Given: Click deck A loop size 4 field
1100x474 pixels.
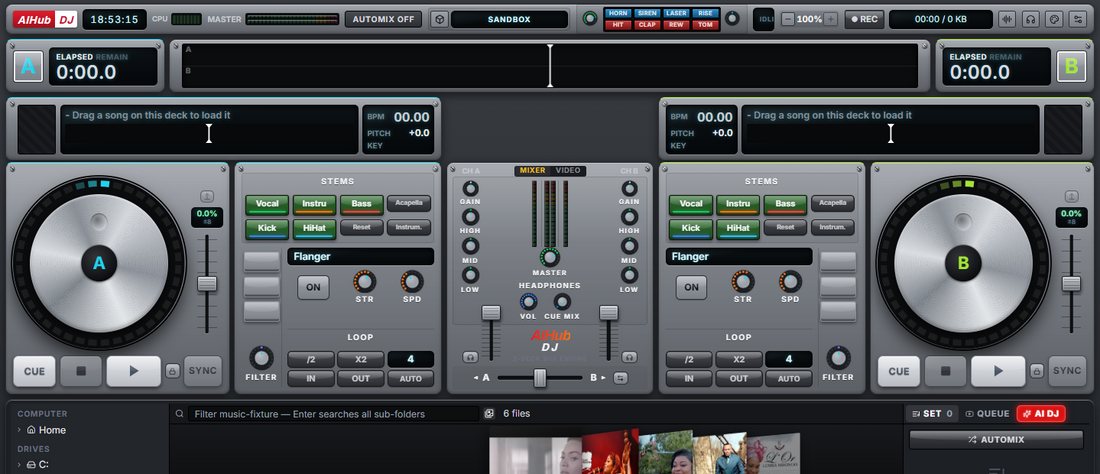Looking at the screenshot, I should point(410,359).
